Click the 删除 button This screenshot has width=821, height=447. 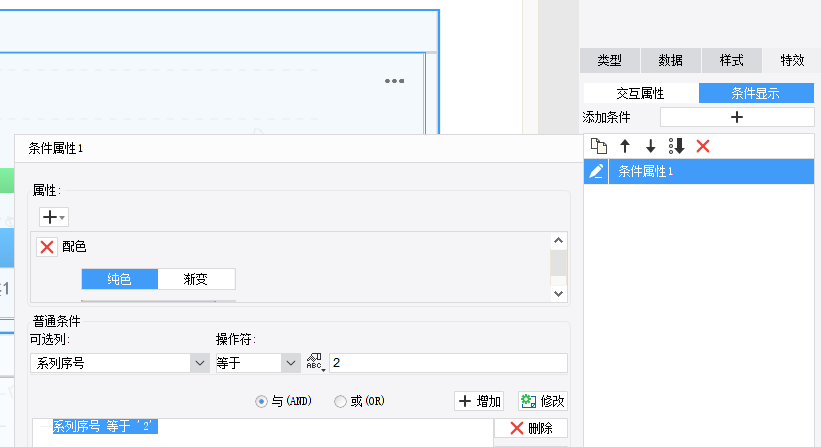coord(531,428)
